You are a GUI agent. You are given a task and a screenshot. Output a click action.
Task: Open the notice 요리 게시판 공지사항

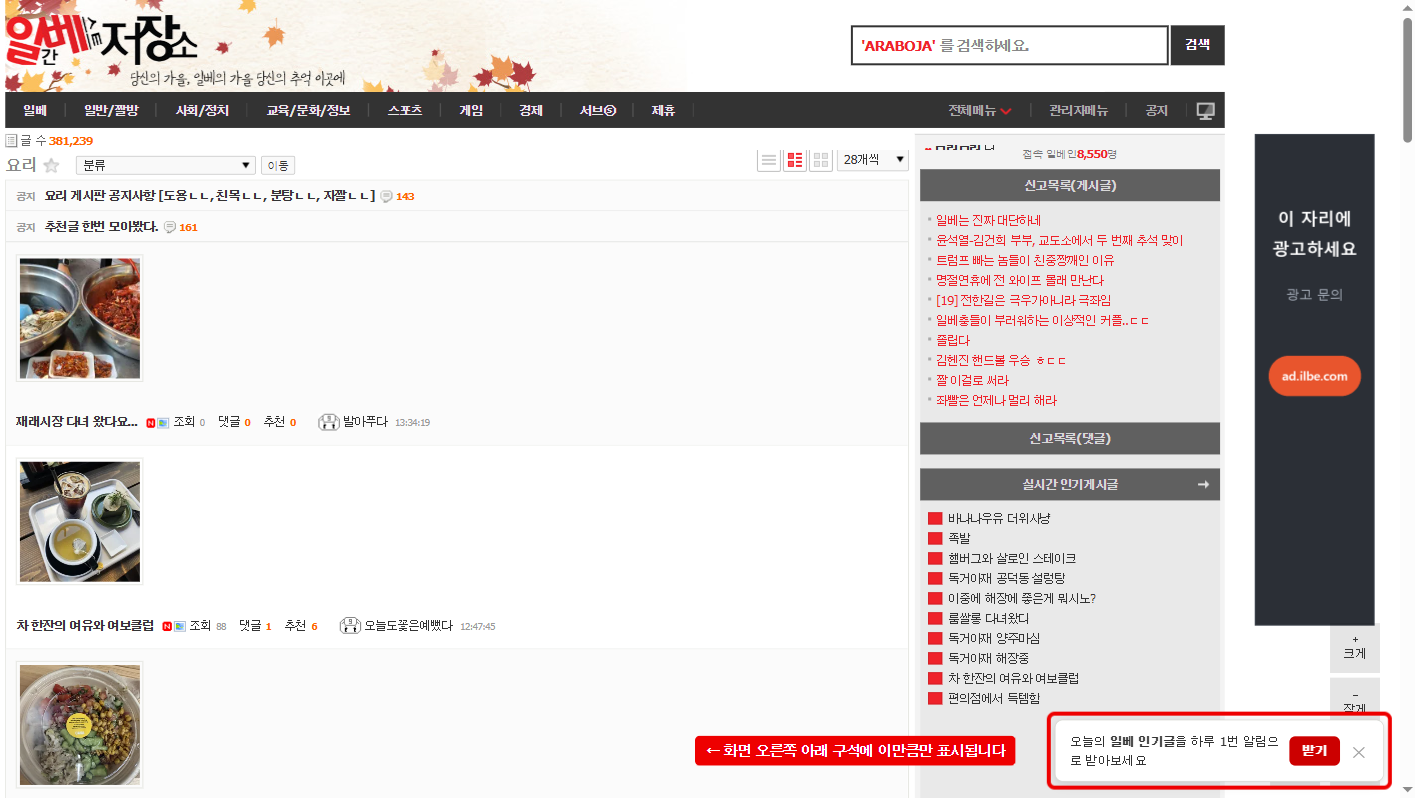[x=210, y=196]
